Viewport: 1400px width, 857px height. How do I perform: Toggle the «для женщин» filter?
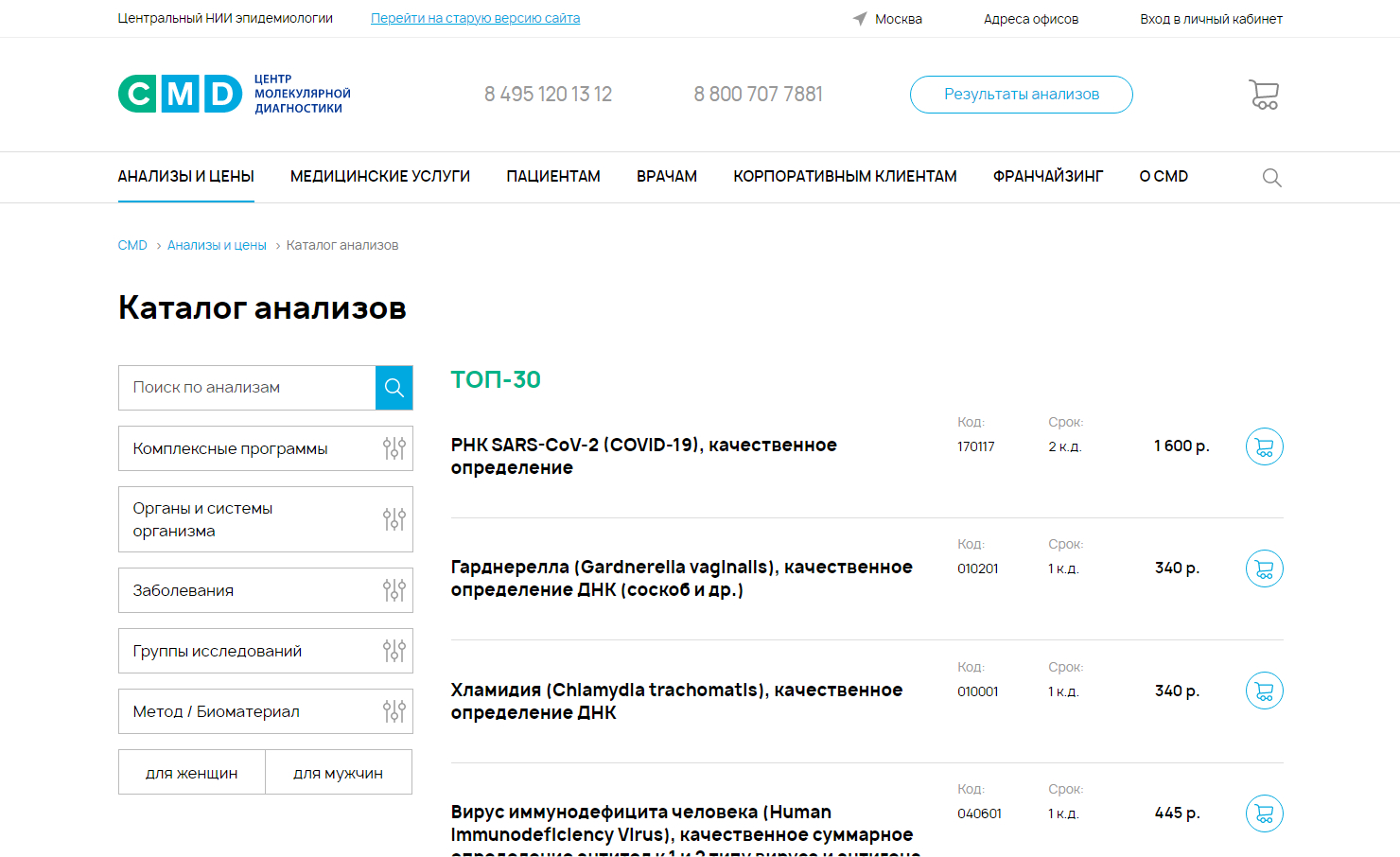192,773
